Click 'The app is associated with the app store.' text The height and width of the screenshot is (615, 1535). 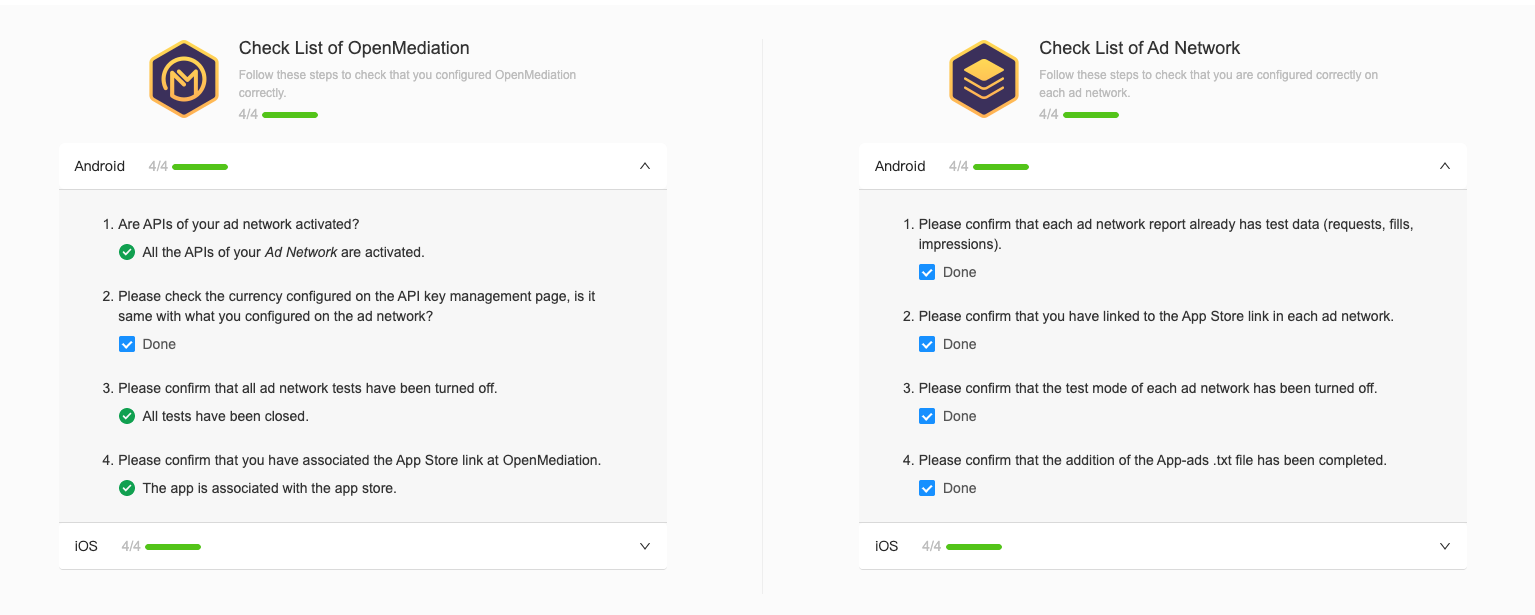click(x=270, y=488)
